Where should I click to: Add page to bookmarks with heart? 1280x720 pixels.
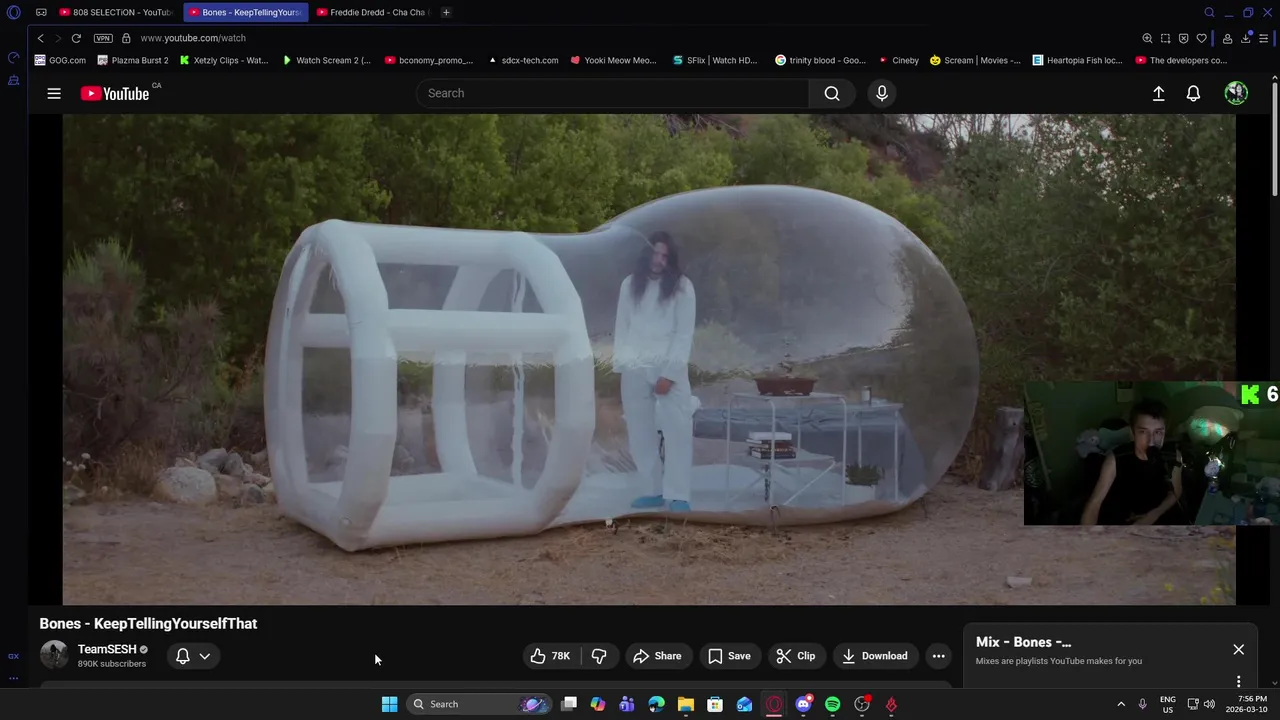[1201, 38]
